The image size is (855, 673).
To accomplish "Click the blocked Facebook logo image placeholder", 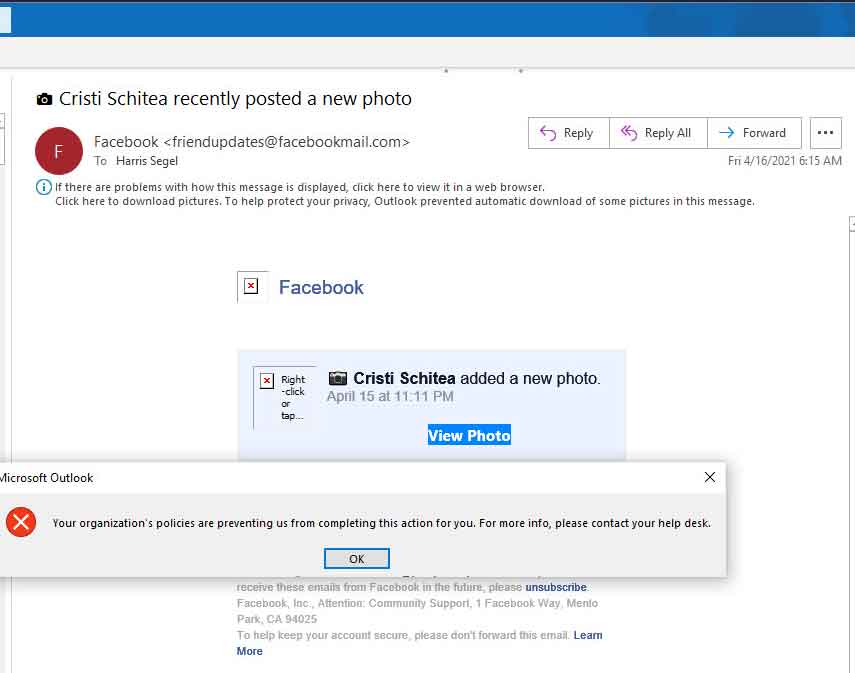I will (251, 286).
